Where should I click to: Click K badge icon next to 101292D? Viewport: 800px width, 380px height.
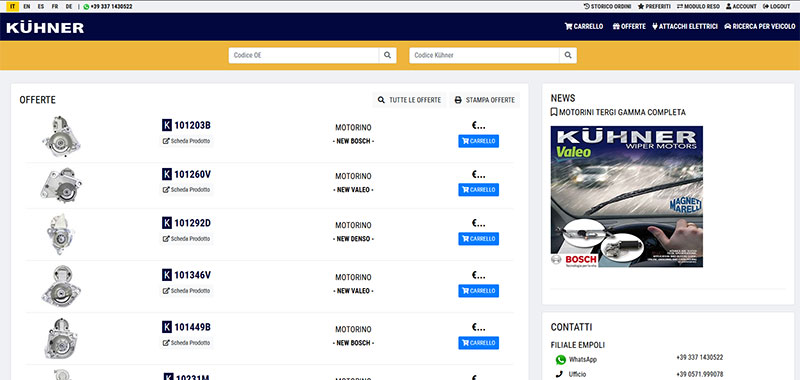coord(167,223)
